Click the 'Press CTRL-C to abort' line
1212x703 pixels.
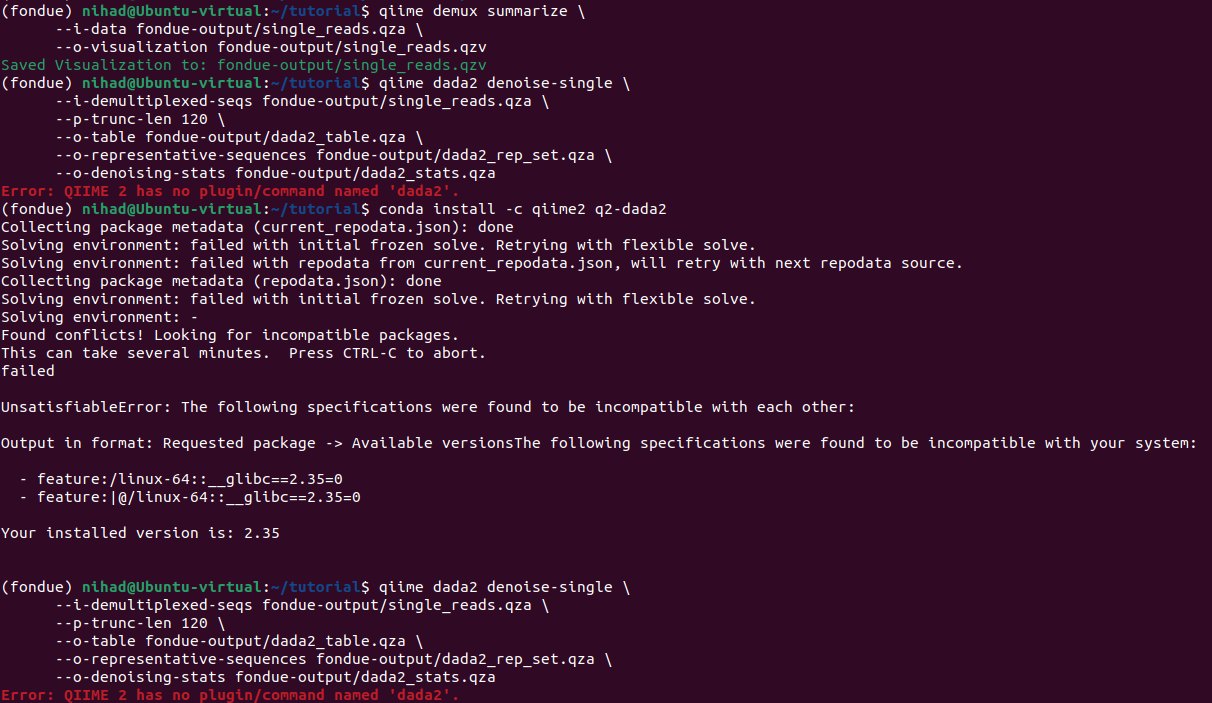click(x=244, y=353)
